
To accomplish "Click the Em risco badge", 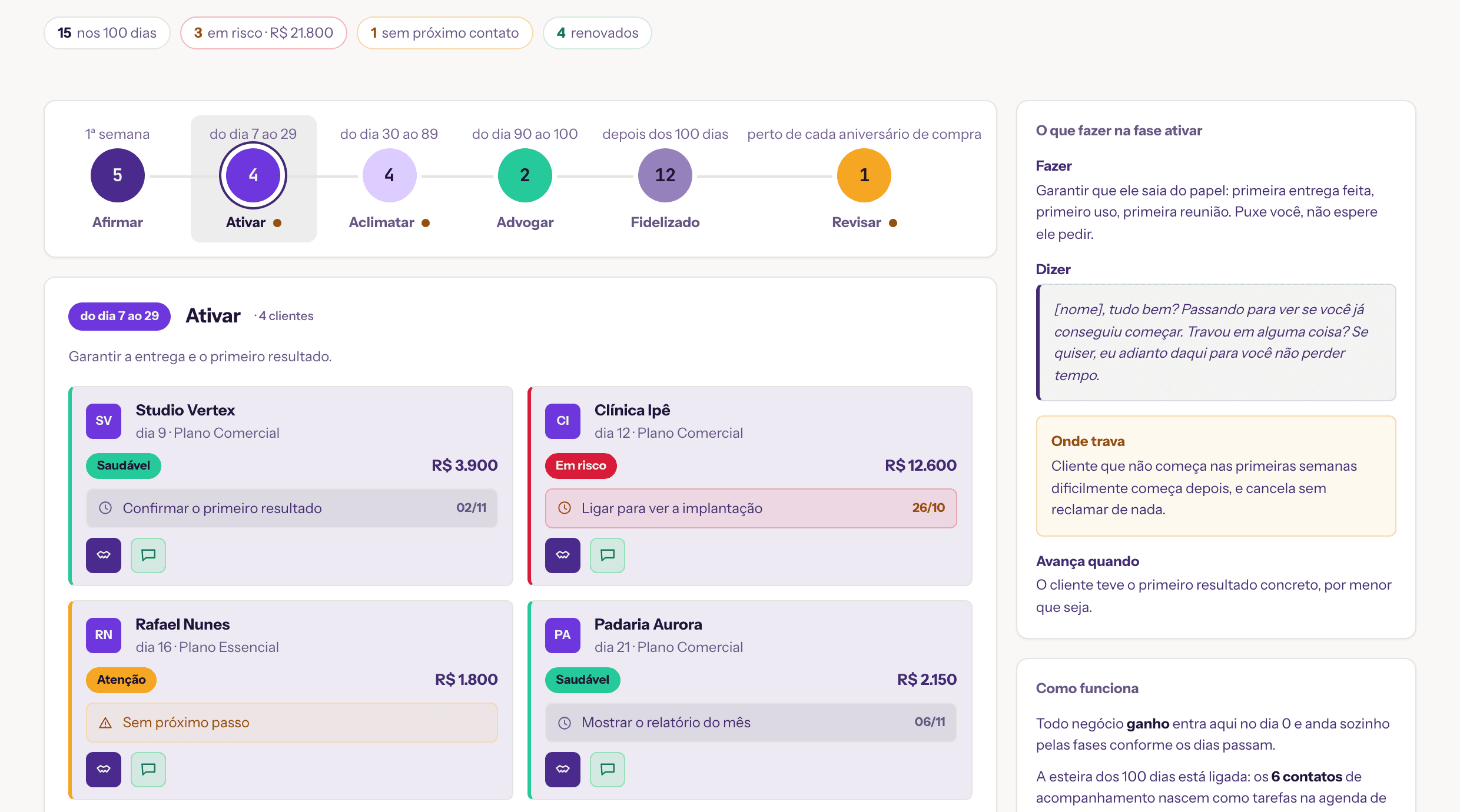I will tap(581, 465).
